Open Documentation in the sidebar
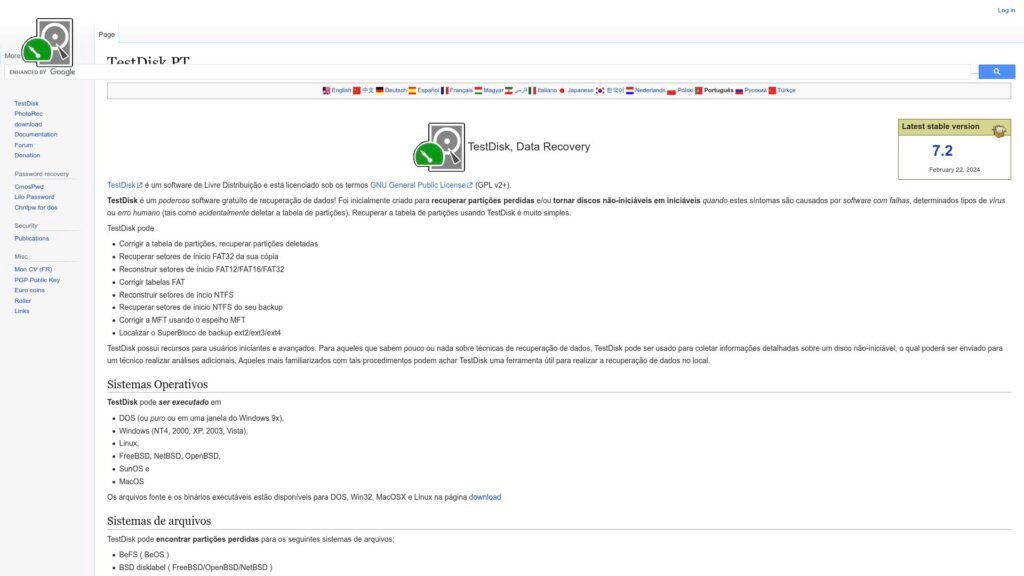This screenshot has height=576, width=1024. click(36, 135)
